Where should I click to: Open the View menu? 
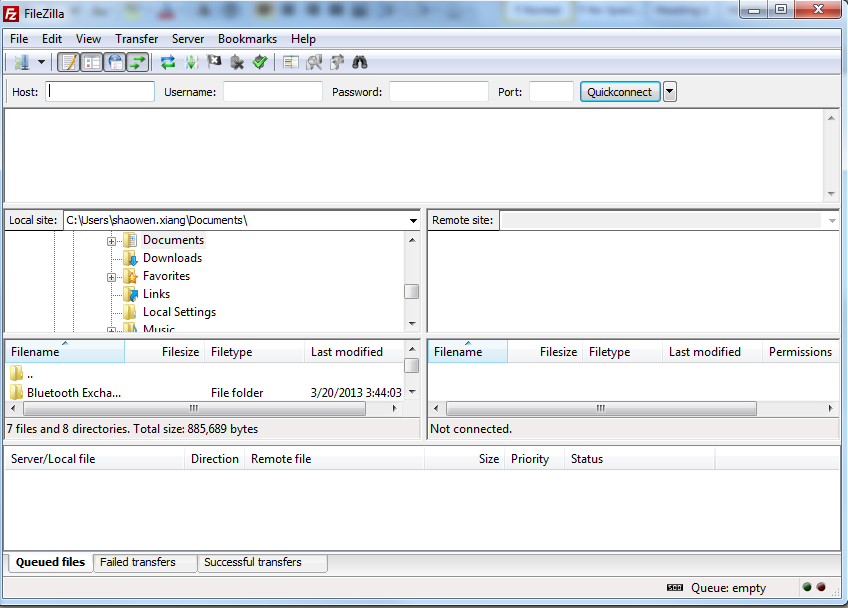coord(88,39)
